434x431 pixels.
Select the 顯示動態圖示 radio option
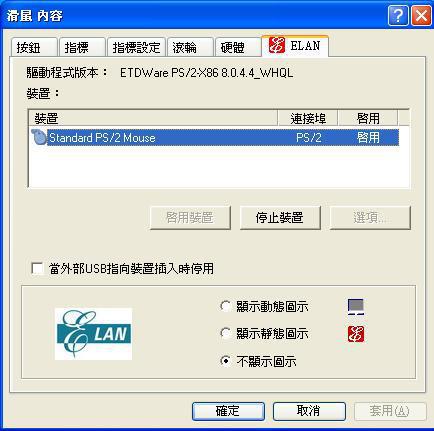pos(226,306)
